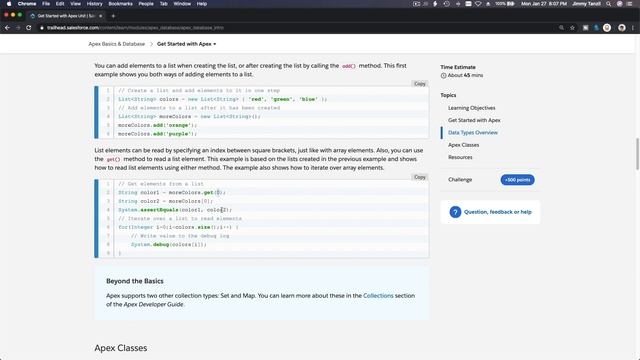The width and height of the screenshot is (640, 360).
Task: Close the Get Started with Apex tab
Action: click(x=100, y=16)
